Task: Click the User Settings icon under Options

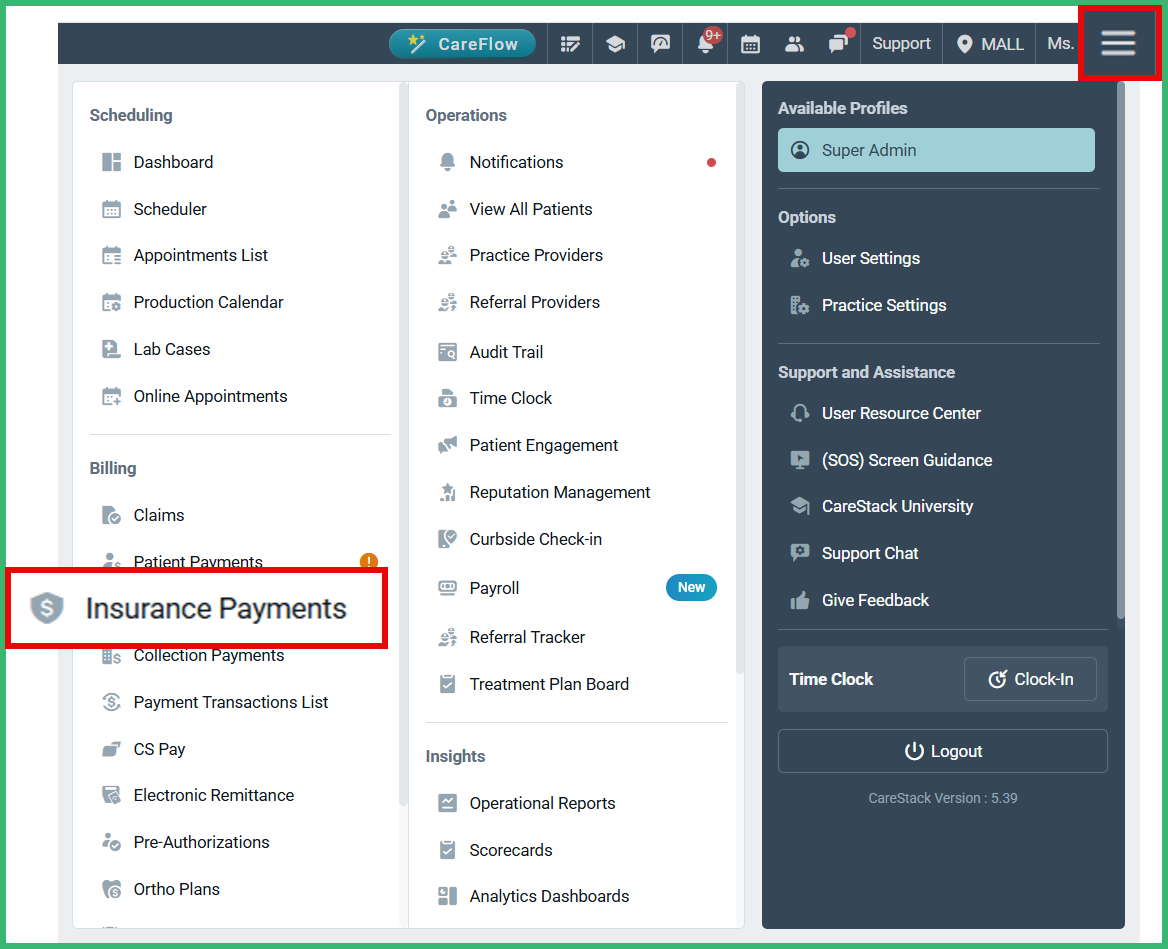Action: [800, 258]
